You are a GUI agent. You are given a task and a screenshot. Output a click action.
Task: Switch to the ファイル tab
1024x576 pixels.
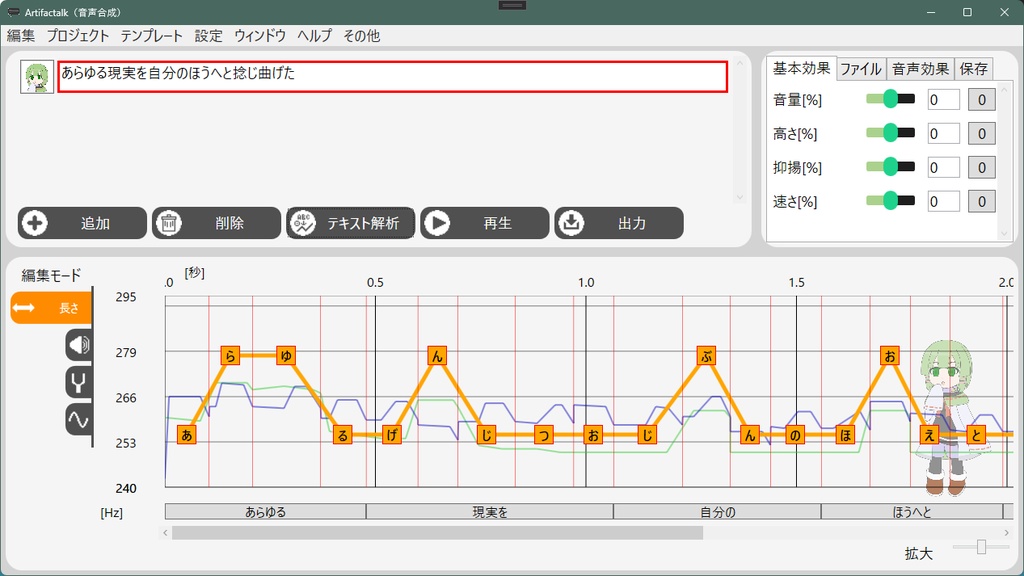click(x=861, y=69)
